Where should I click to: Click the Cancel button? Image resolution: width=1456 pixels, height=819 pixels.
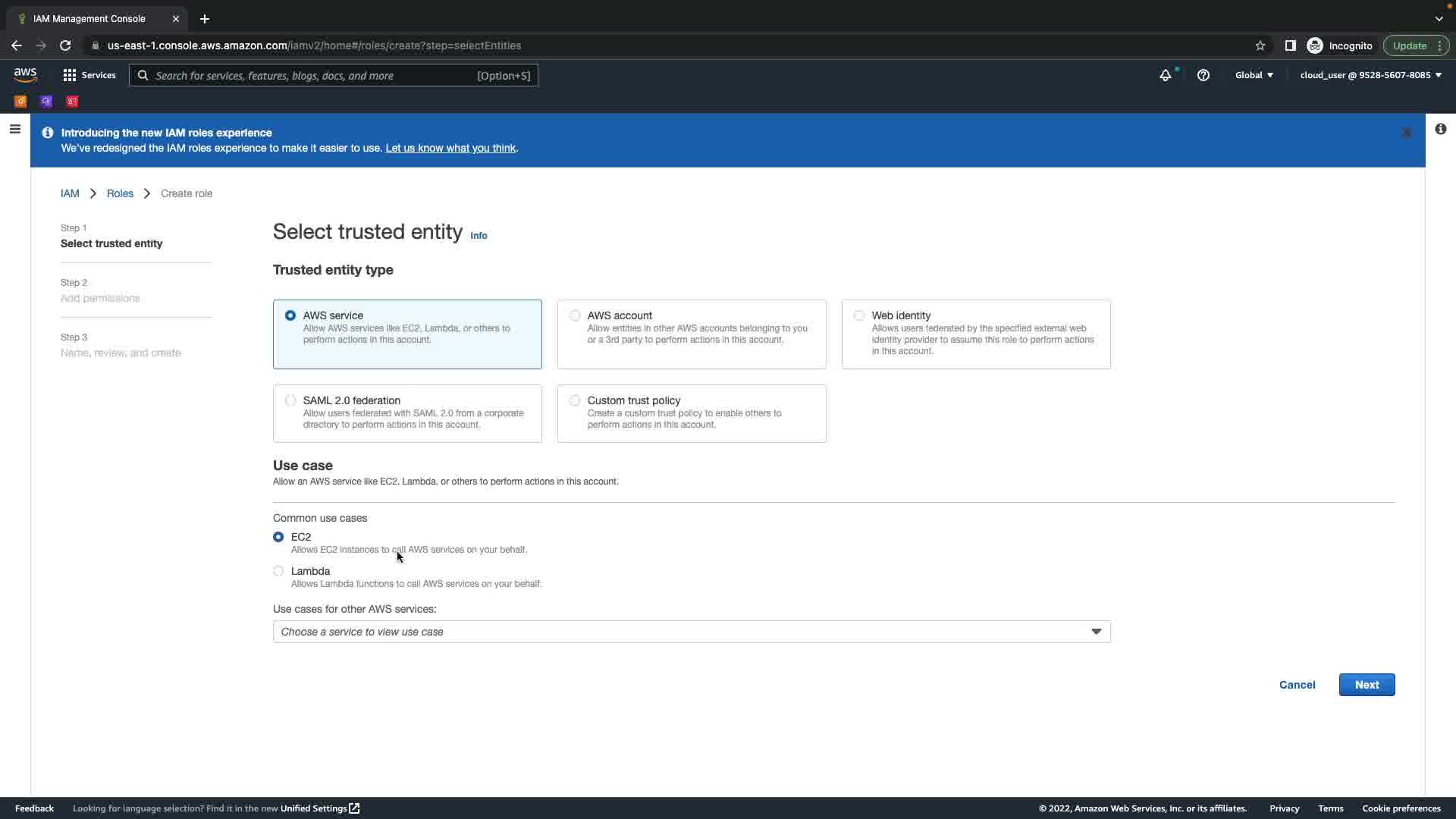[x=1297, y=685]
